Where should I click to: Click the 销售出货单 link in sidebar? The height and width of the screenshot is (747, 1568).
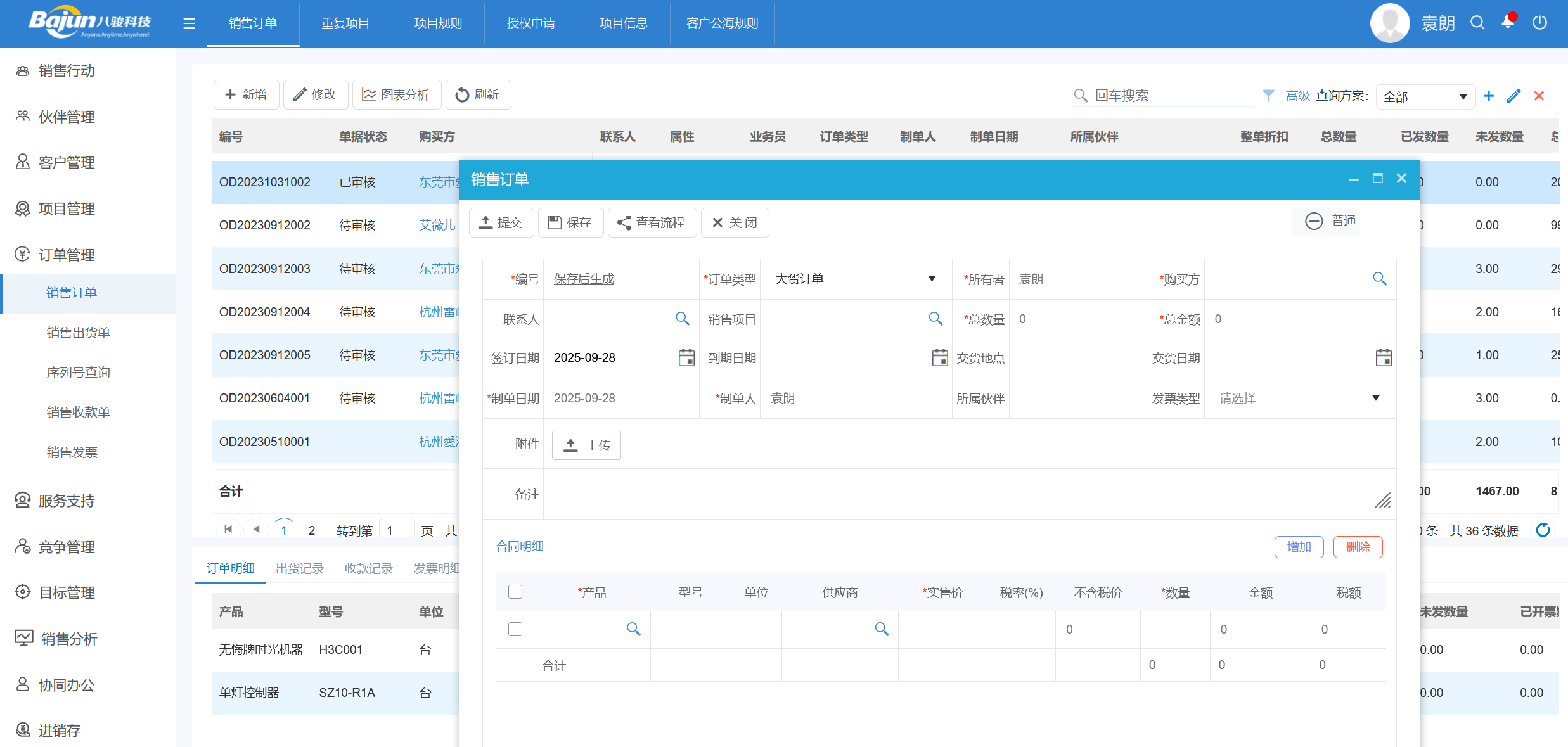click(78, 332)
